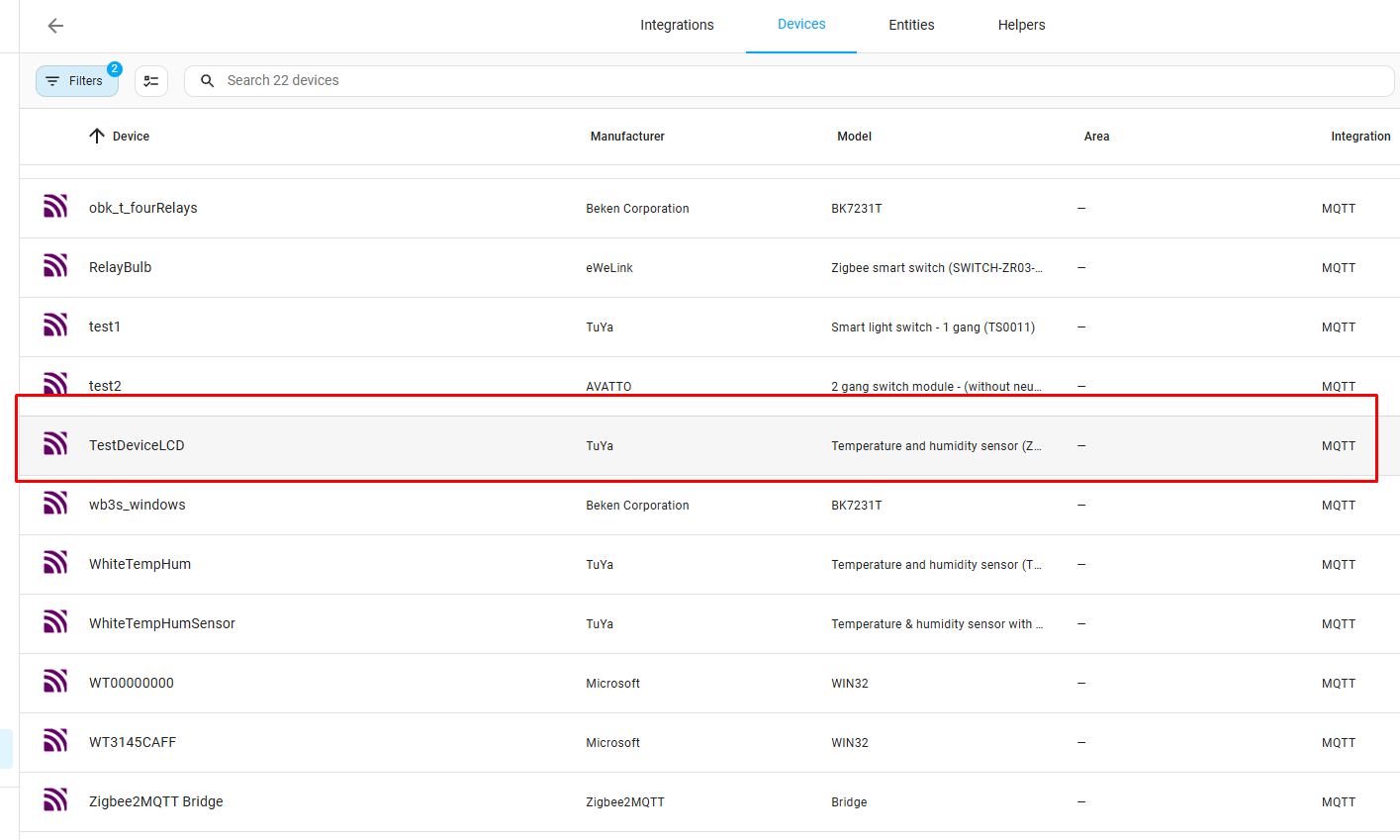Click WIN32 in the WT3145CAFF row
This screenshot has height=840, width=1400.
[850, 743]
